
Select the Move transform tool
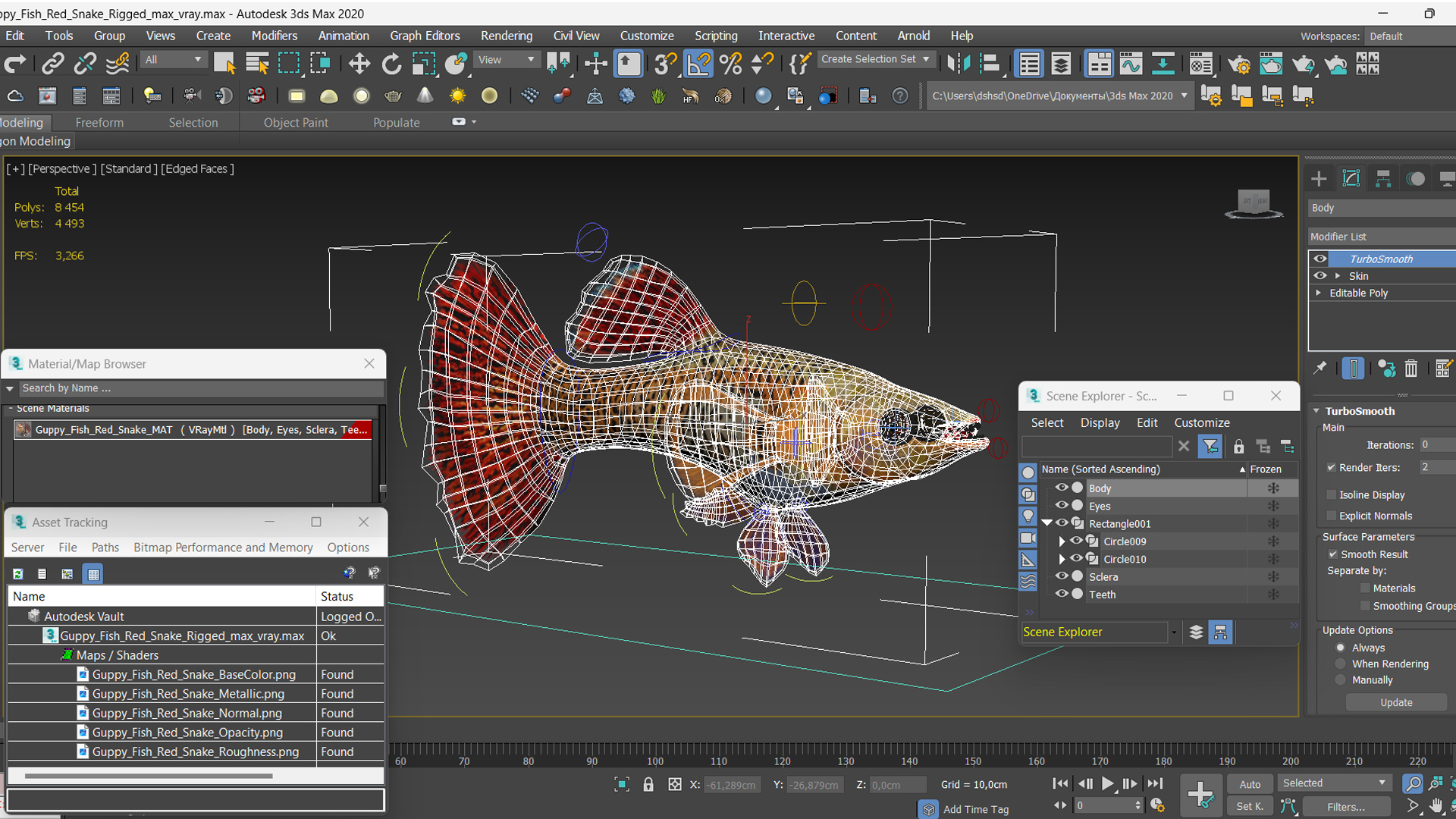(359, 64)
